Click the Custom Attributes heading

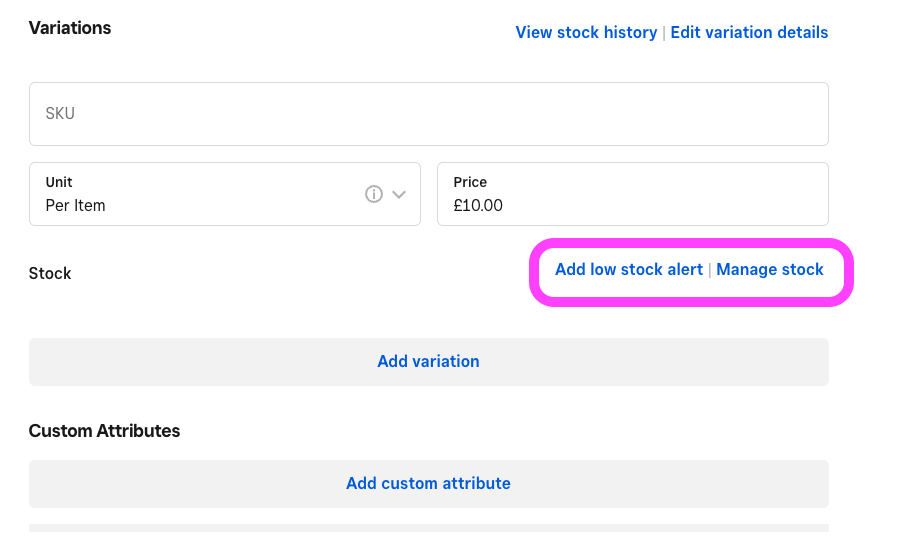tap(104, 431)
